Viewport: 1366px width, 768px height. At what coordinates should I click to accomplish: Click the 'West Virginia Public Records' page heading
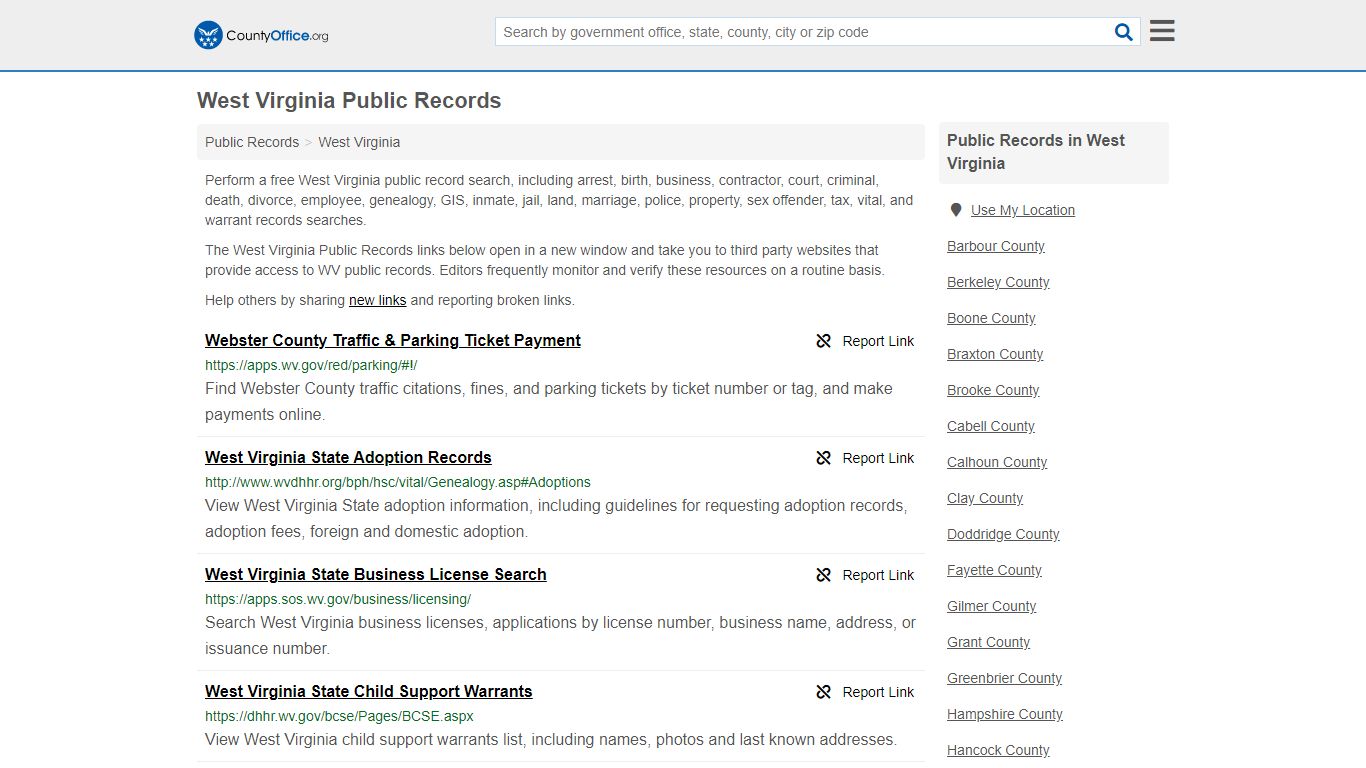(x=349, y=101)
